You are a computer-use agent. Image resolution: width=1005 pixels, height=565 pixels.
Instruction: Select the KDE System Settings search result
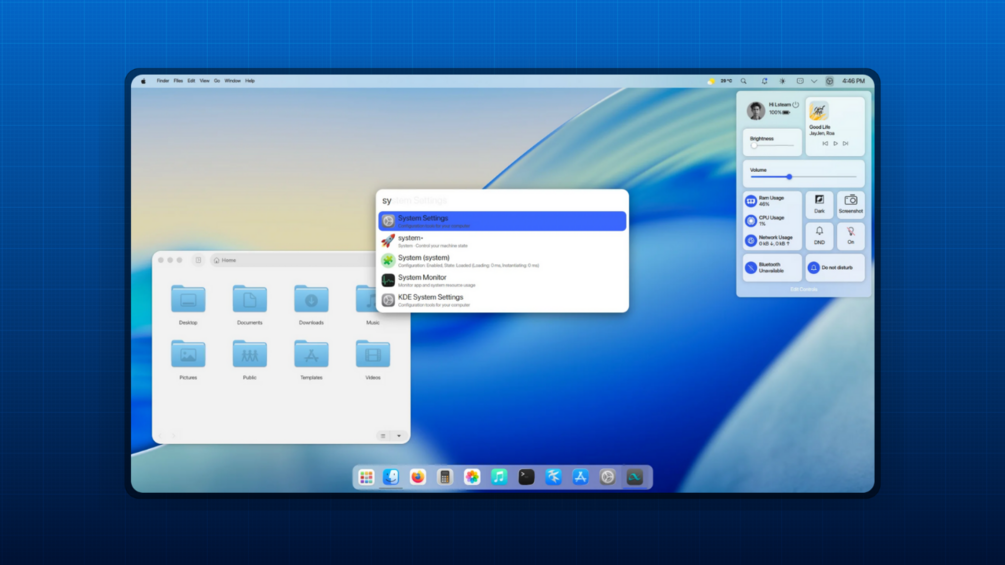502,300
